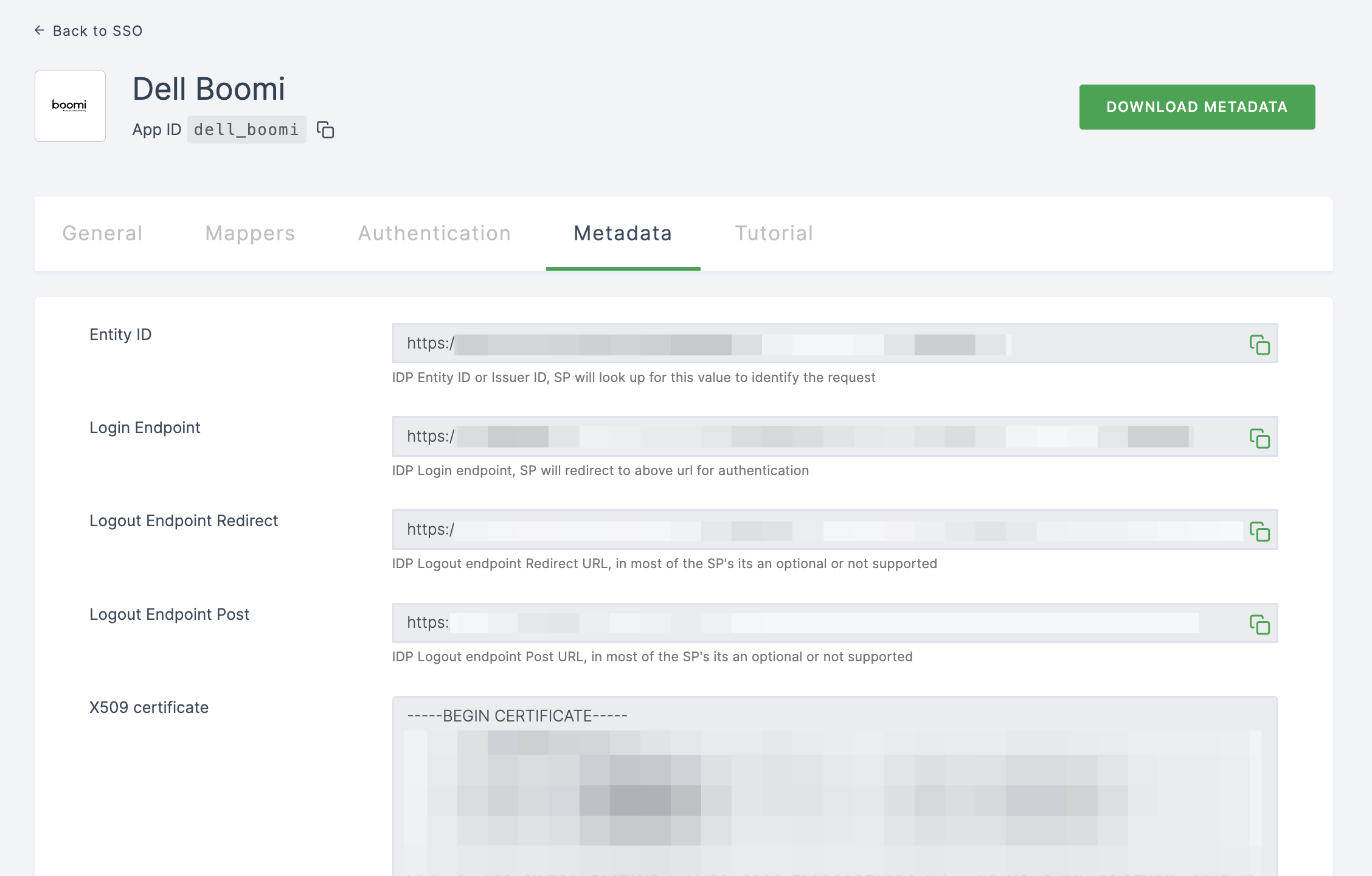Image resolution: width=1372 pixels, height=876 pixels.
Task: Switch to the General tab
Action: click(102, 233)
